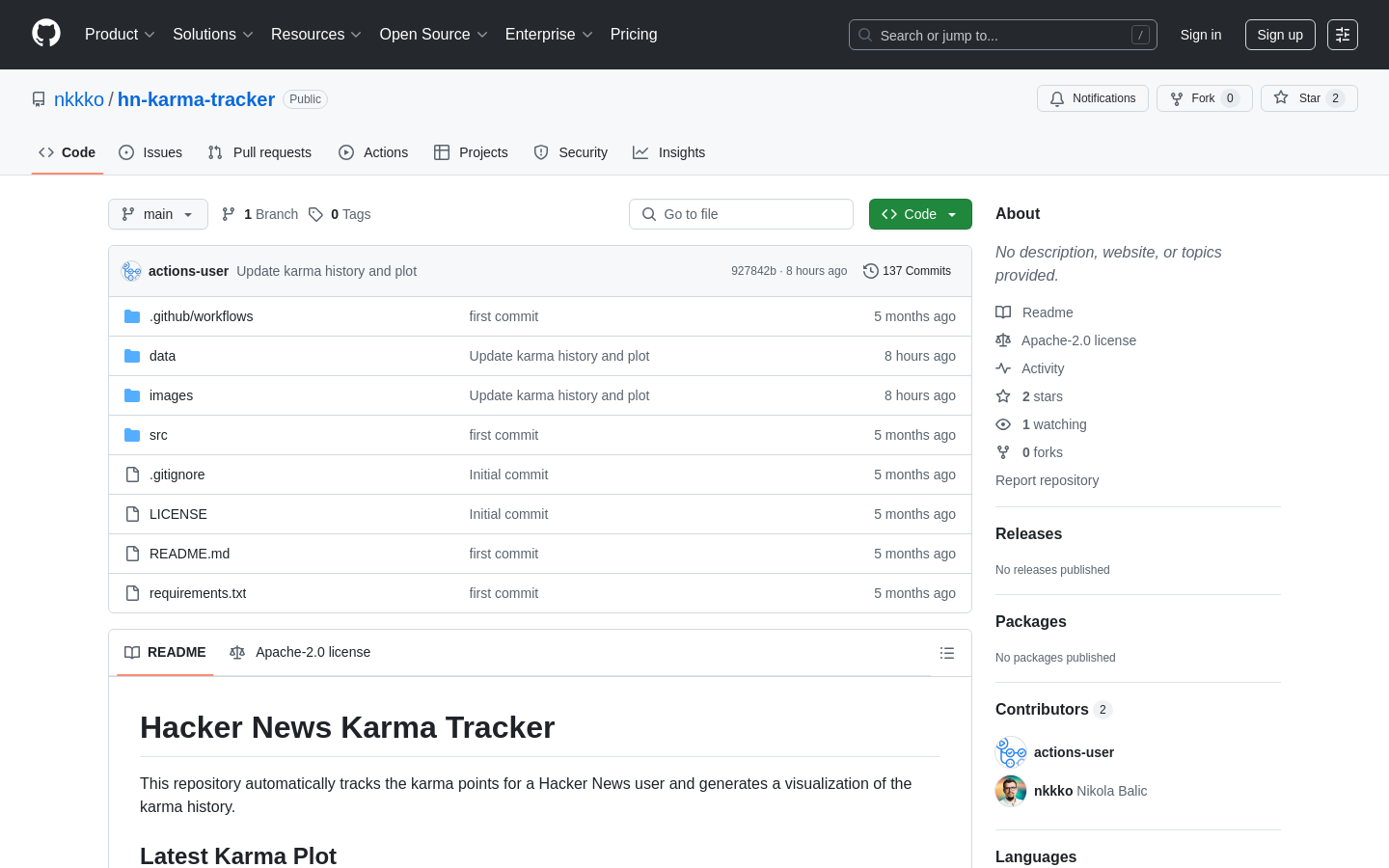Click the actions-user avatar in commit bar
The image size is (1389, 868).
[x=131, y=271]
